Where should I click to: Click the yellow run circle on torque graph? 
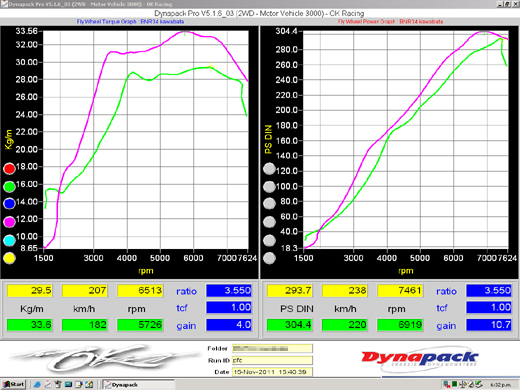click(x=9, y=258)
